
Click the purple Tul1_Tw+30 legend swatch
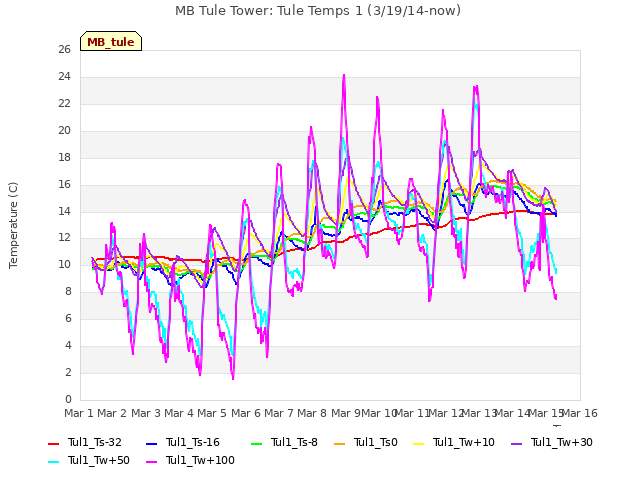click(x=516, y=443)
